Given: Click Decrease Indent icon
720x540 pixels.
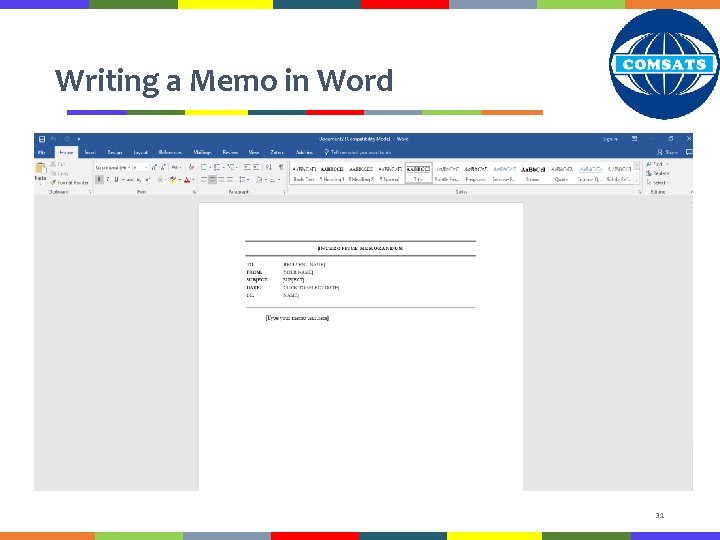Looking at the screenshot, I should pos(247,168).
